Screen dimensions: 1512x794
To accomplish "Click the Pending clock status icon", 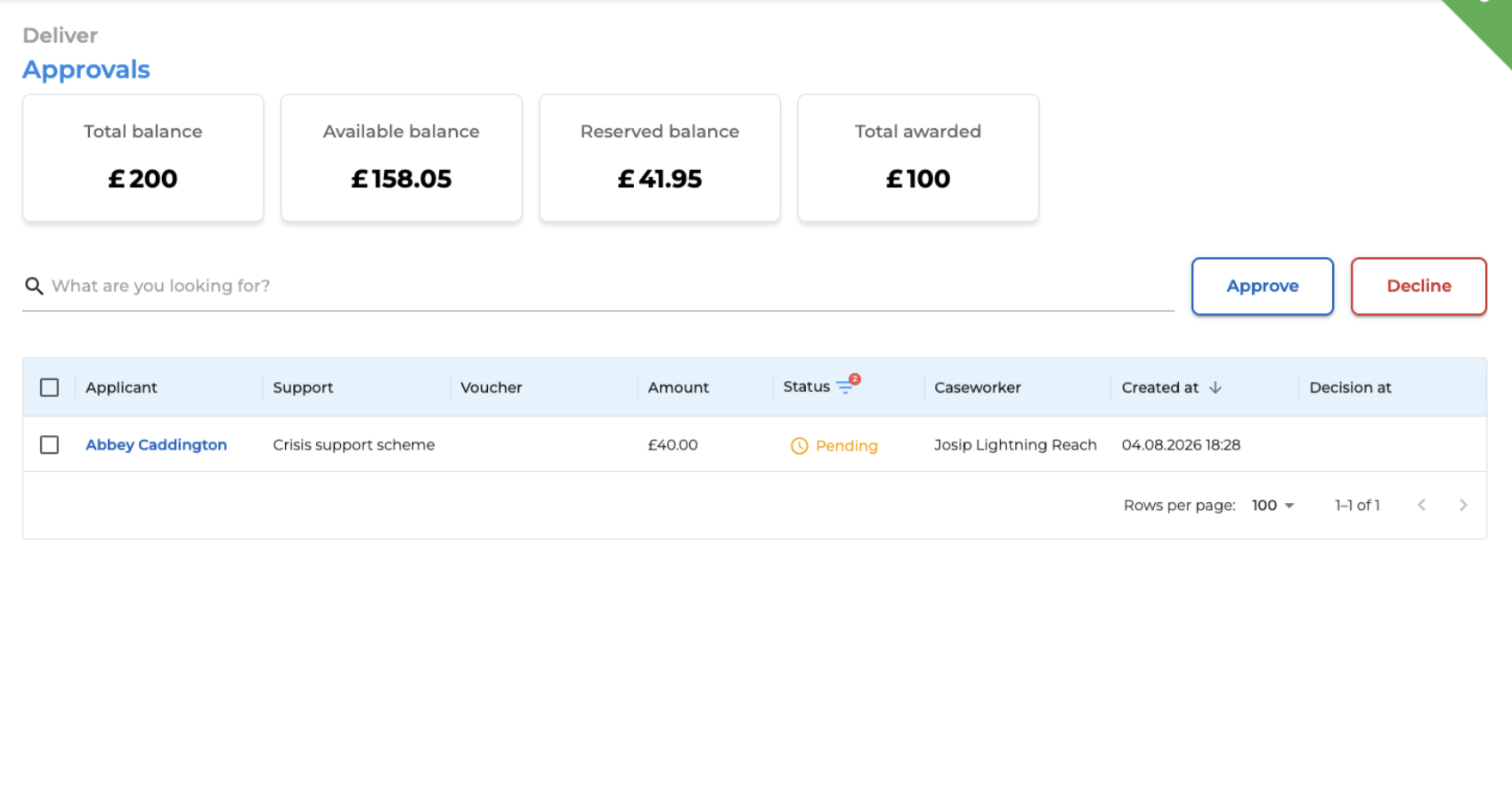I will coord(800,446).
